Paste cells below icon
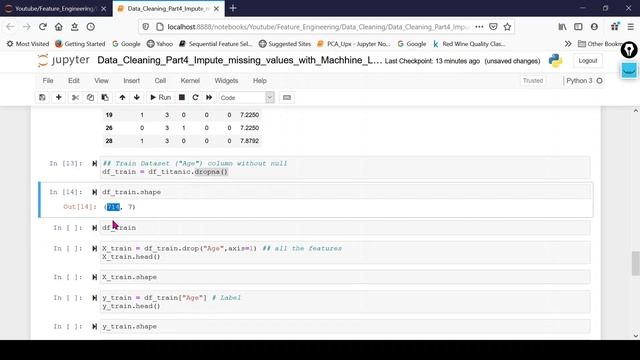 [105, 98]
